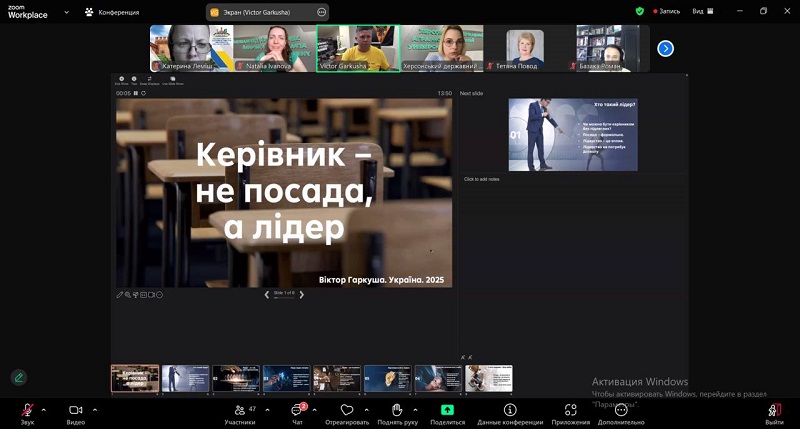Click the green annotation pencil icon
The height and width of the screenshot is (429, 800).
click(x=18, y=377)
